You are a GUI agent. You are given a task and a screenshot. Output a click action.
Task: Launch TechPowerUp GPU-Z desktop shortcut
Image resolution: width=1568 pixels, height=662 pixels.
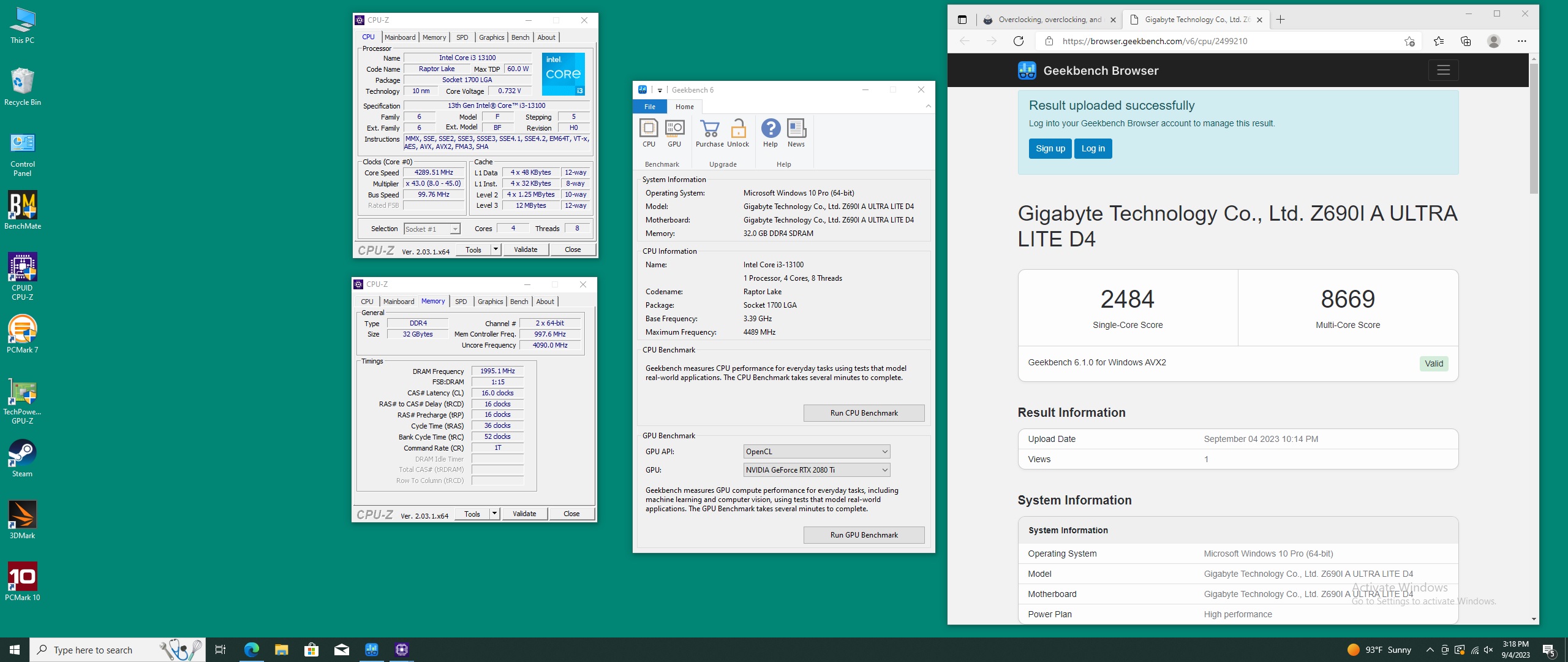23,401
